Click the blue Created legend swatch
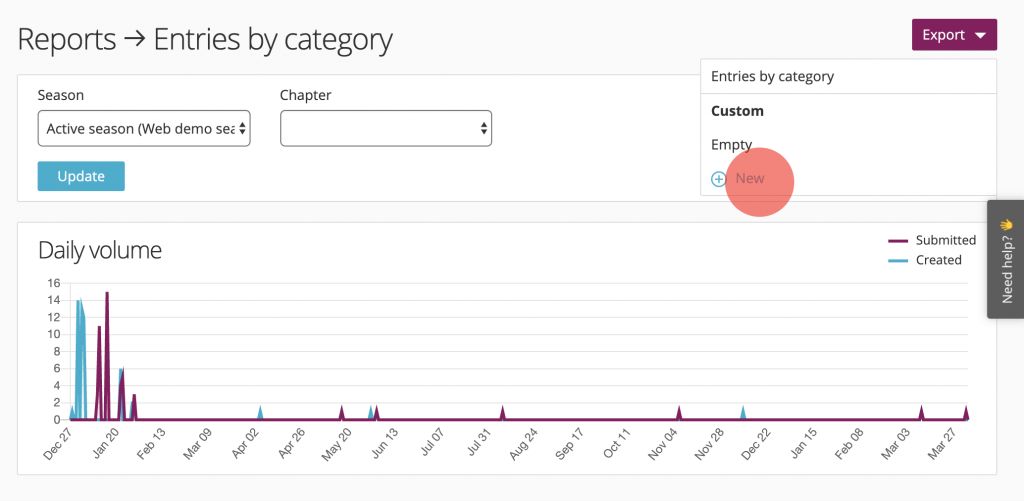This screenshot has width=1024, height=501. pos(898,260)
